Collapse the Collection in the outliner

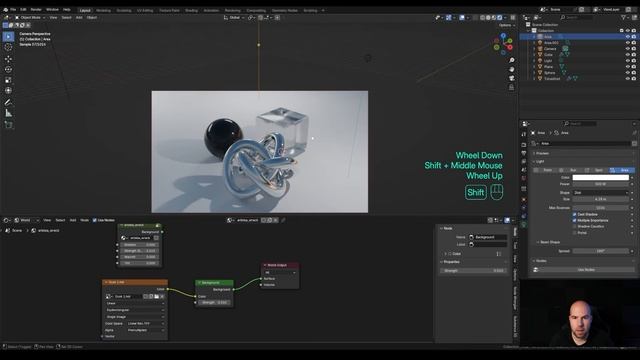pos(529,31)
